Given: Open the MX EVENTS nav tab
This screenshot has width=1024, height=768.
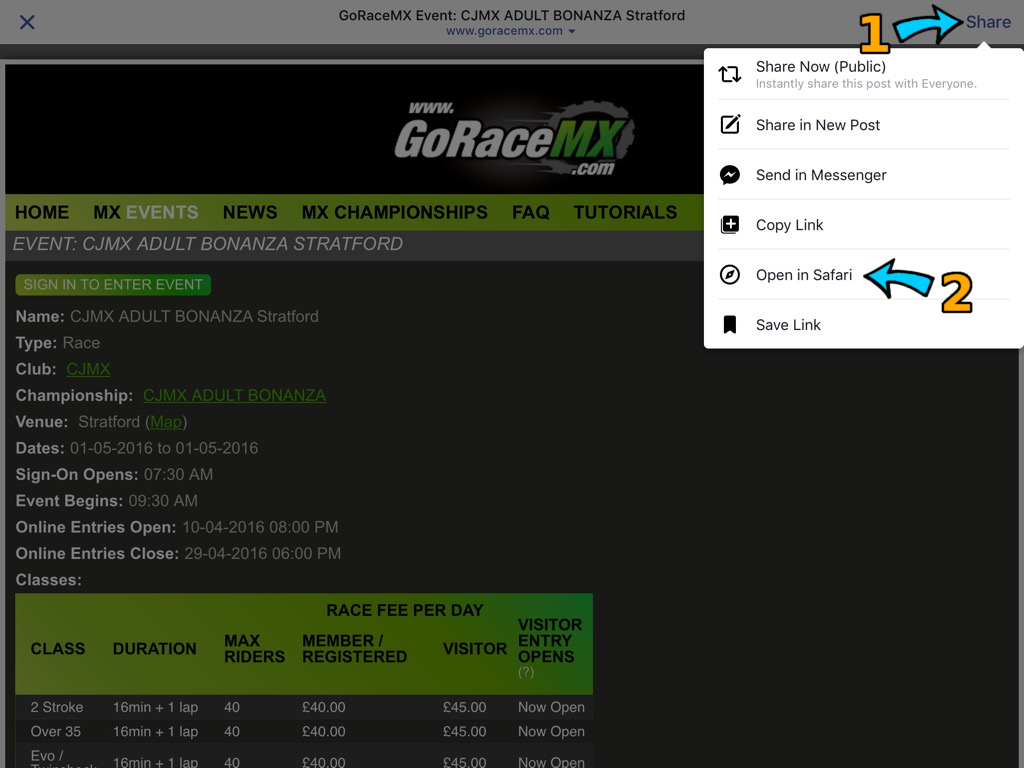Looking at the screenshot, I should (146, 212).
